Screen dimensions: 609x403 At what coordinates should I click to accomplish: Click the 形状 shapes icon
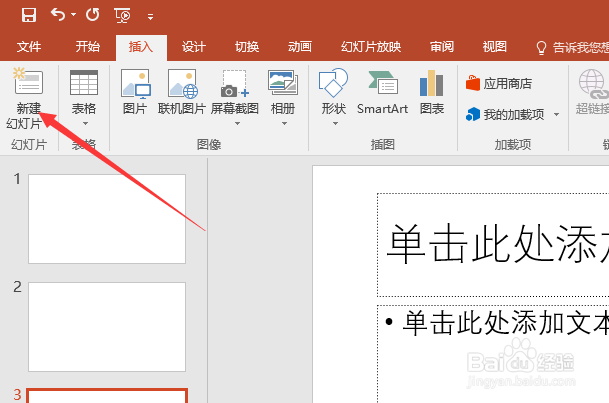pos(333,82)
